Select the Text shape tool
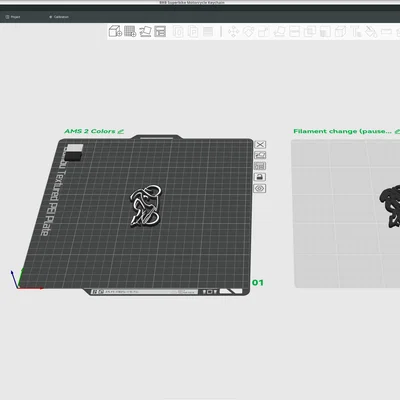400x400 pixels. point(356,32)
